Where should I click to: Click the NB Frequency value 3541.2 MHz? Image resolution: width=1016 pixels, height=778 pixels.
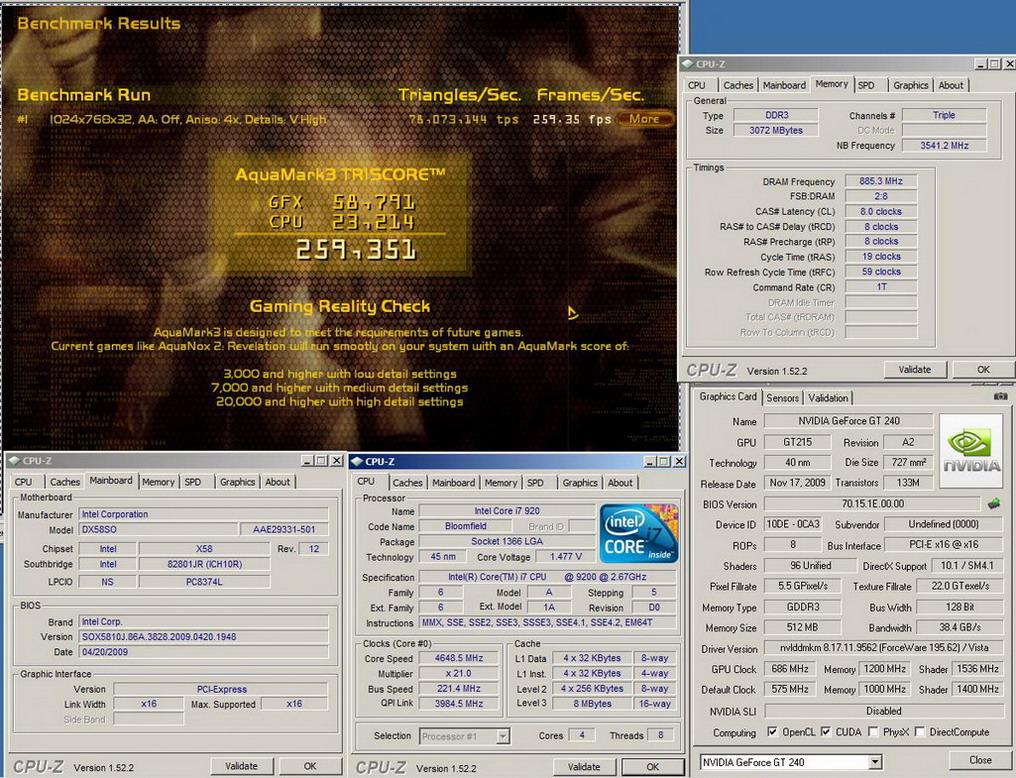[x=944, y=145]
